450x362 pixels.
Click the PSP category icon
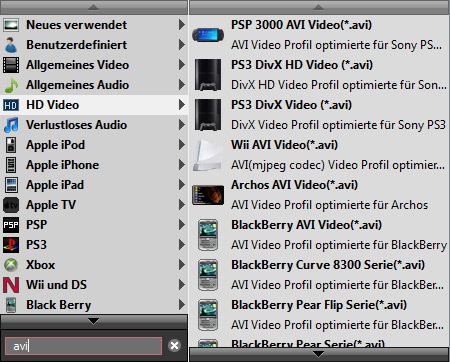[x=11, y=225]
